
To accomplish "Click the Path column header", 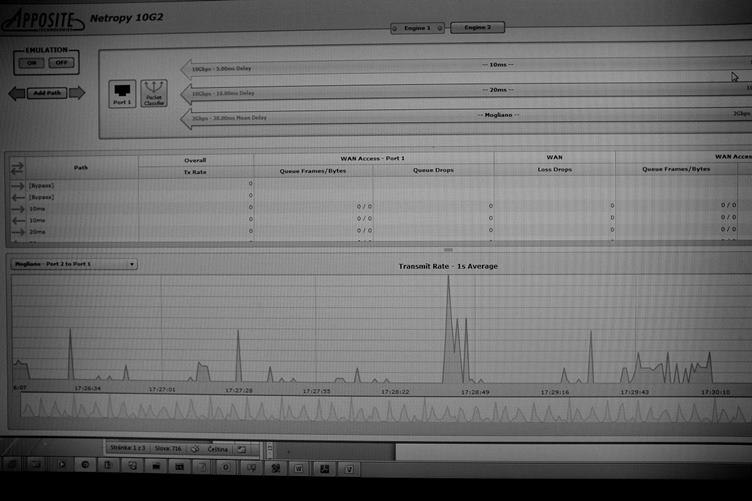I will pos(81,168).
